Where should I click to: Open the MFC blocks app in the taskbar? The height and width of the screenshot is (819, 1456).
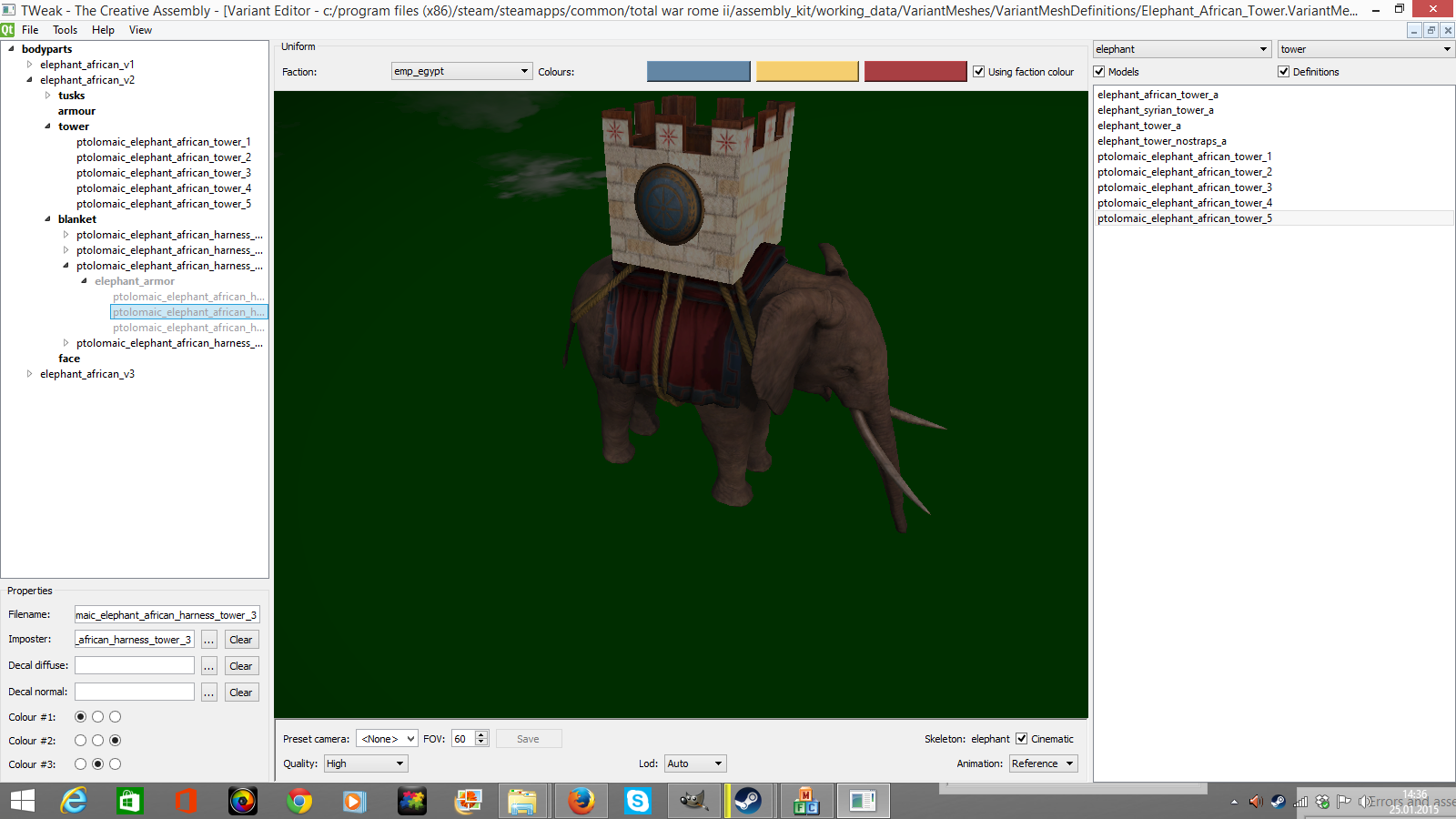[x=806, y=801]
